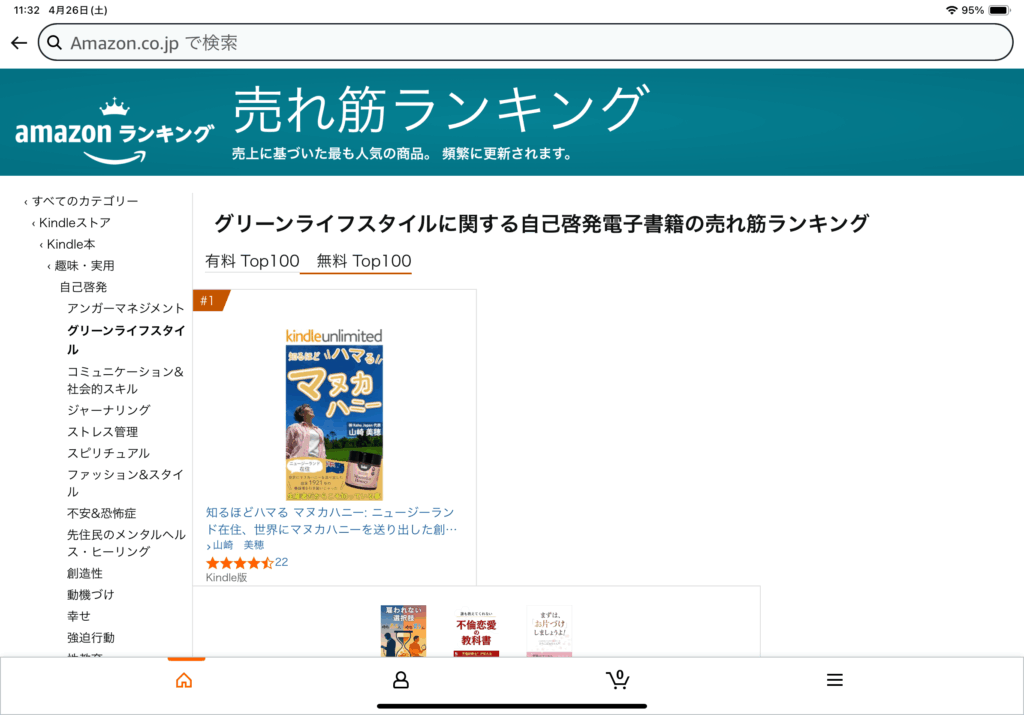Open the マヌカハニー book title link
Viewport: 1024px width, 715px height.
coord(332,520)
